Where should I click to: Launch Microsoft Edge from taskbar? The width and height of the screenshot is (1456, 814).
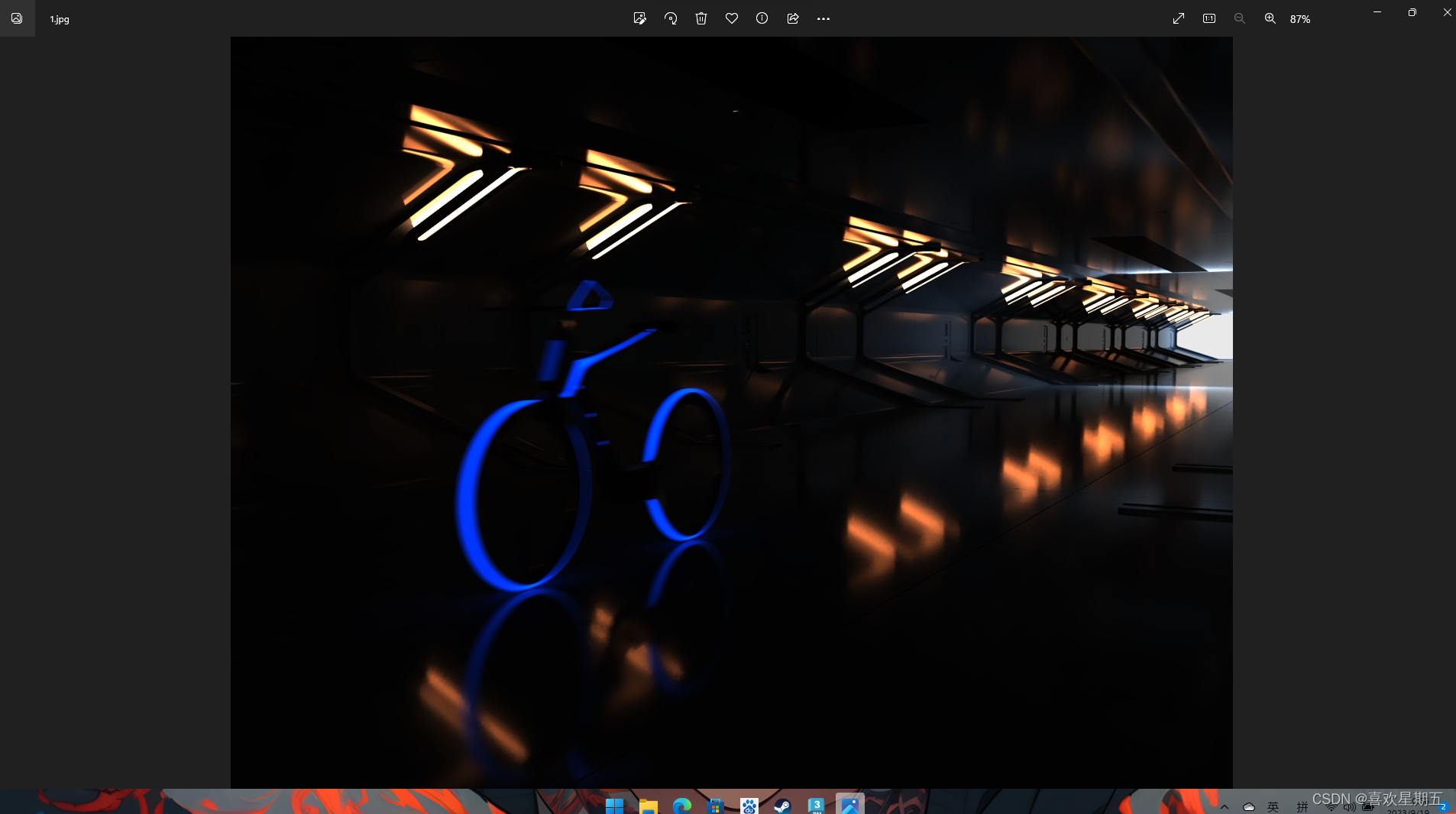click(x=682, y=805)
